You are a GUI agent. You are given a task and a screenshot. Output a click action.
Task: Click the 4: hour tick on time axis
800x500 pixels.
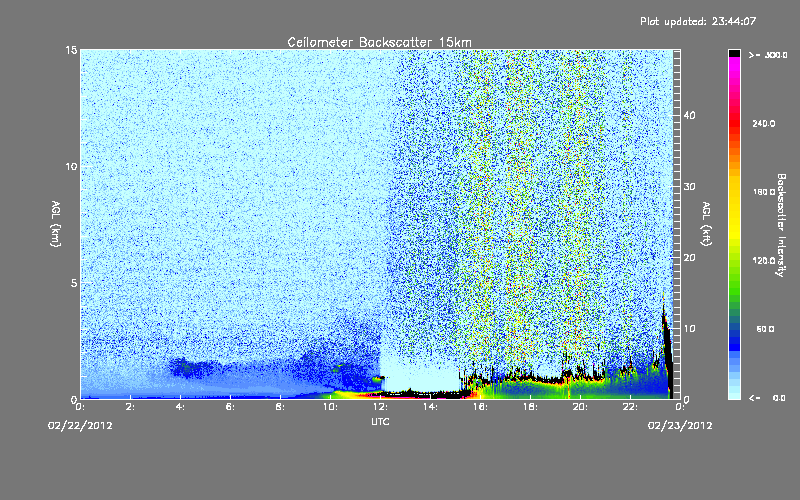coord(180,407)
